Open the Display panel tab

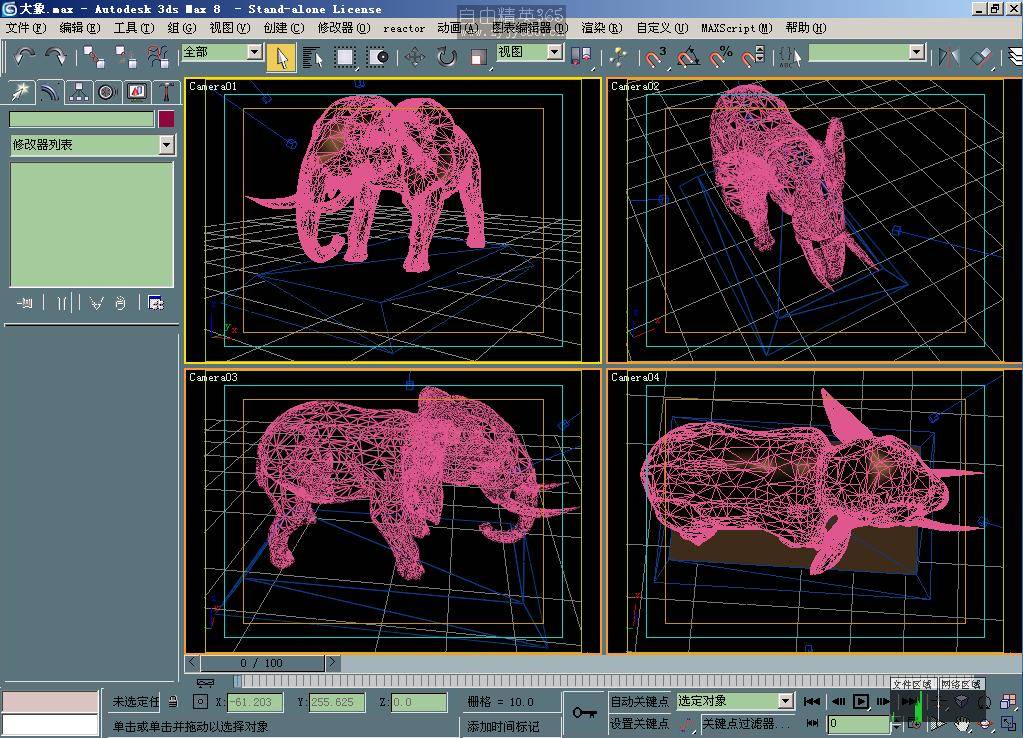(x=136, y=92)
